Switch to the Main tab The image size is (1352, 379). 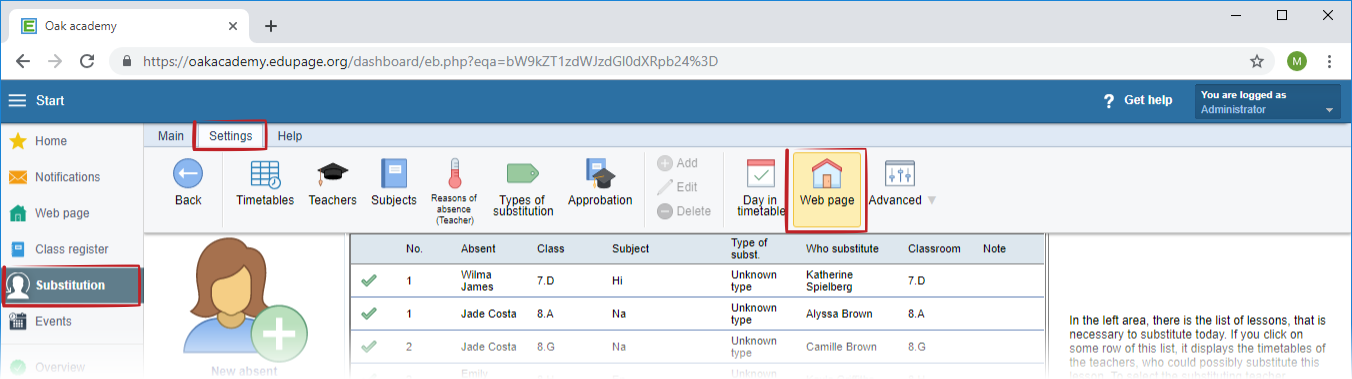(x=171, y=136)
